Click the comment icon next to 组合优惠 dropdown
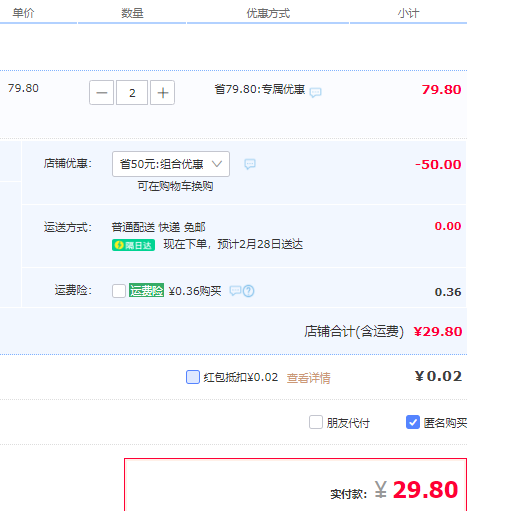 pos(249,164)
